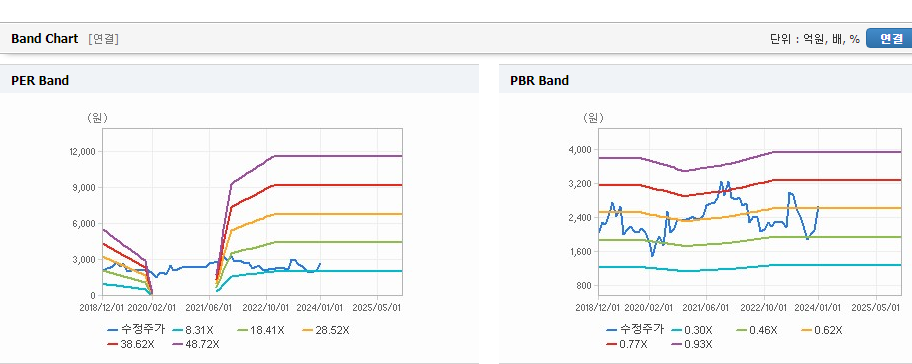This screenshot has height=364, width=912.
Task: Click the 3,200 axis label in PBR chart
Action: click(x=580, y=184)
